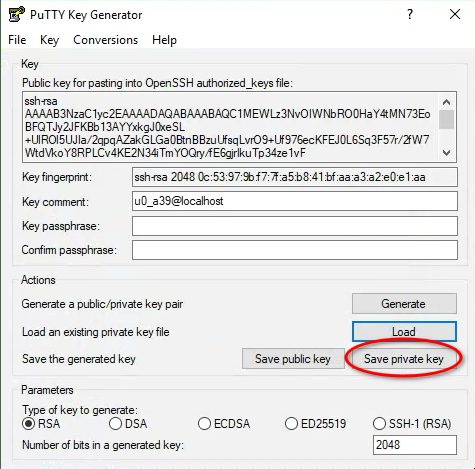Image resolution: width=475 pixels, height=469 pixels.
Task: Open the Key menu
Action: (x=49, y=40)
